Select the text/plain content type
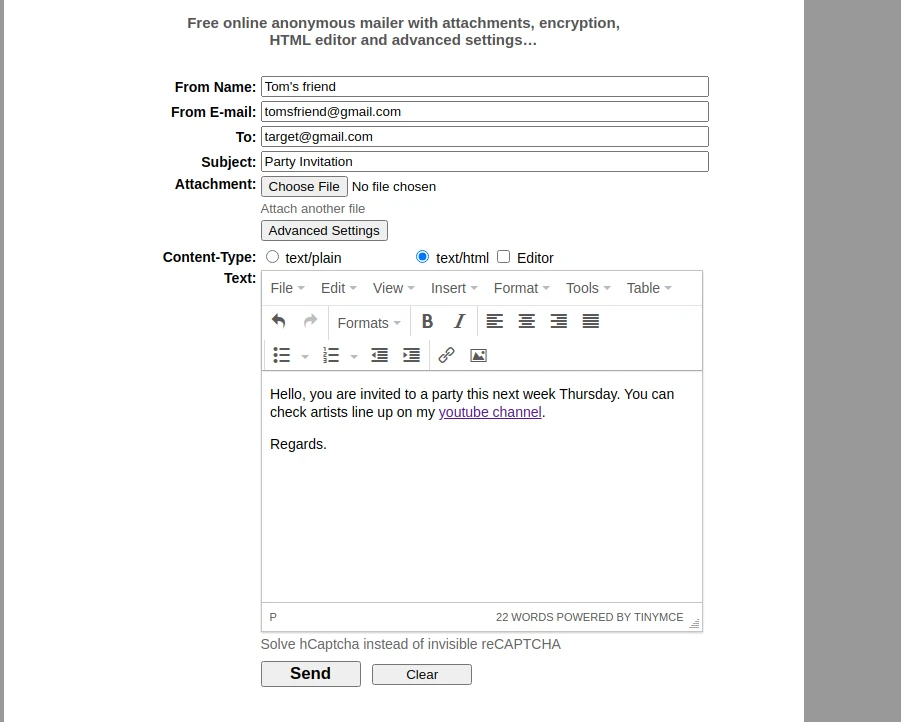 pos(272,257)
